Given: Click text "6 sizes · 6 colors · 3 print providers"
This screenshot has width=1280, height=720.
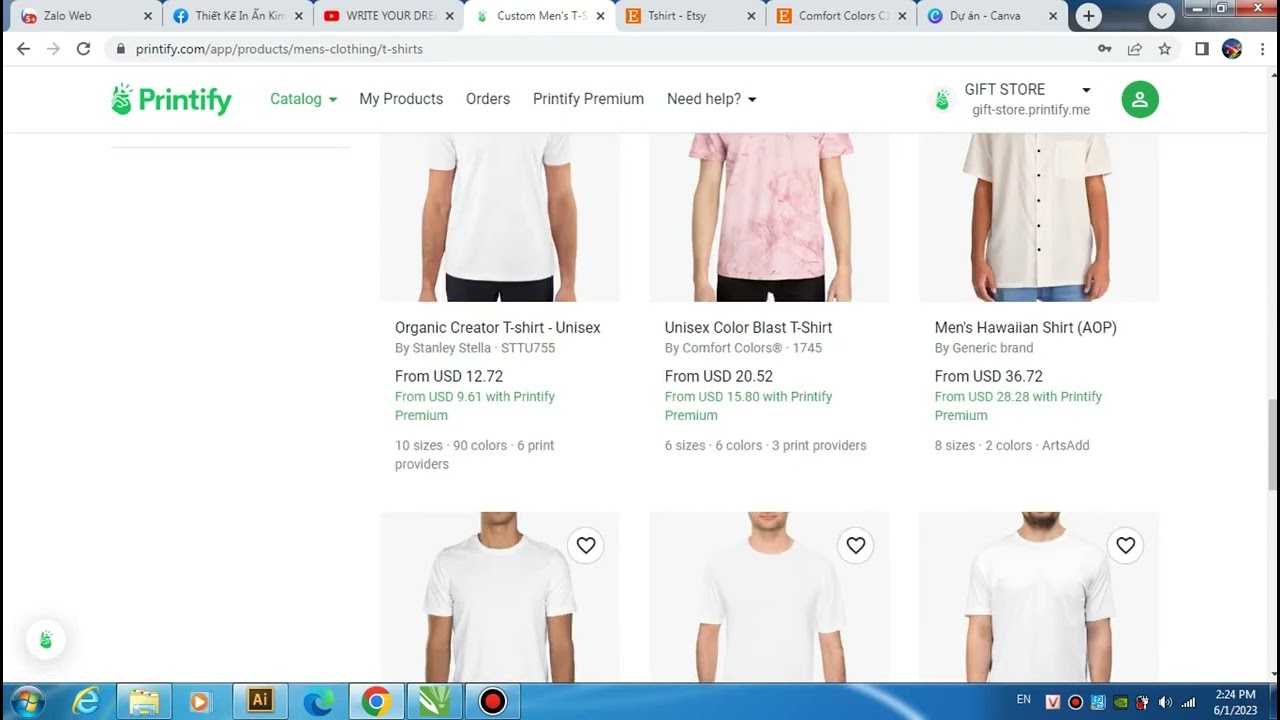Looking at the screenshot, I should coord(766,445).
